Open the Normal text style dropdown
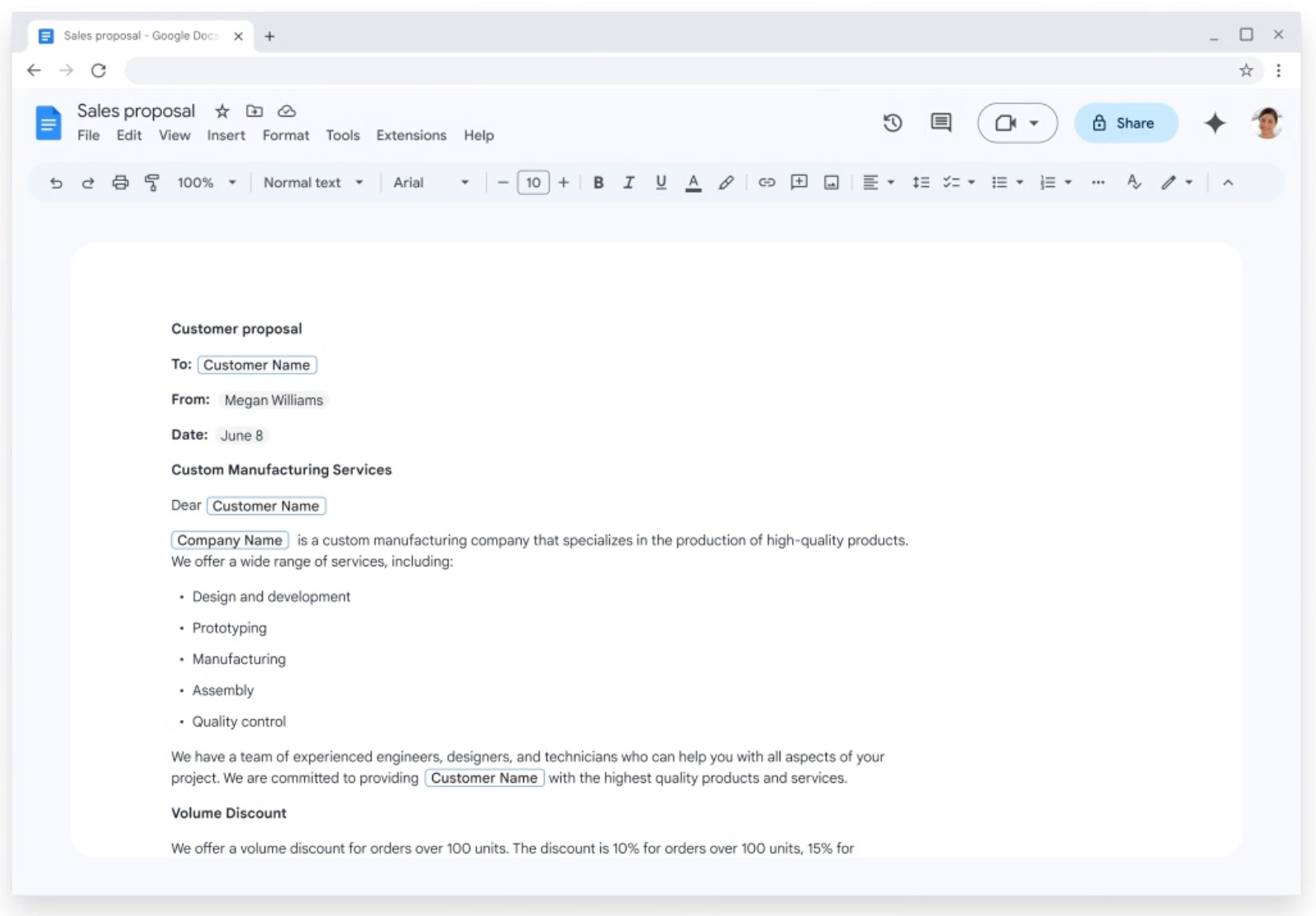This screenshot has width=1316, height=916. (313, 183)
